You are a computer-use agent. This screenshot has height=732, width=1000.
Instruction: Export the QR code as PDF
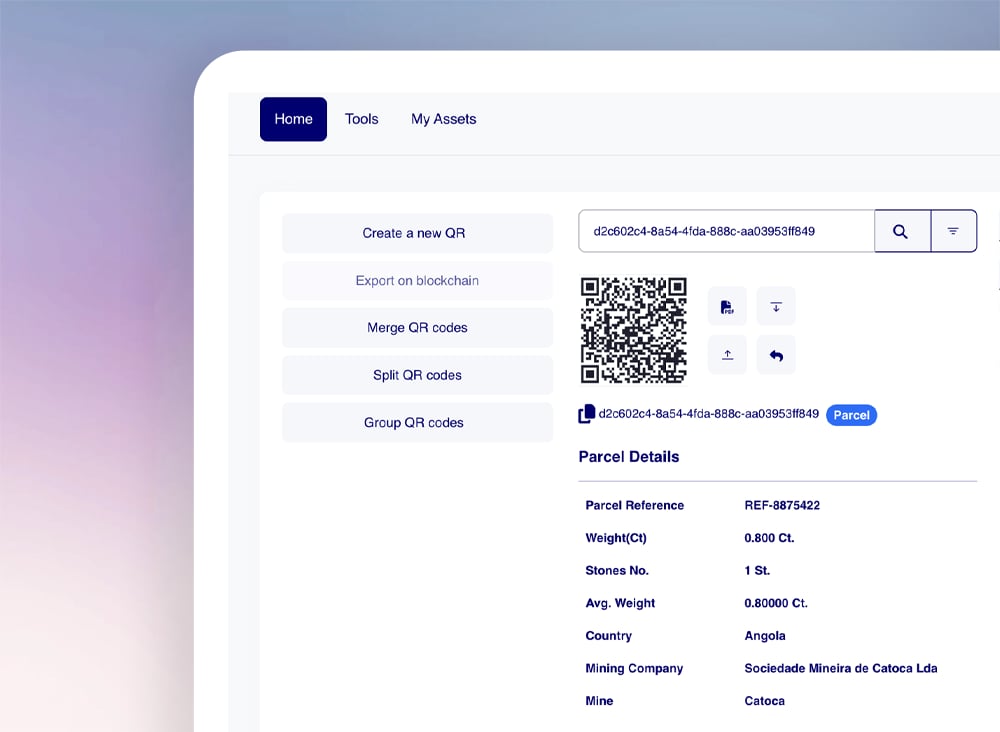pos(727,306)
